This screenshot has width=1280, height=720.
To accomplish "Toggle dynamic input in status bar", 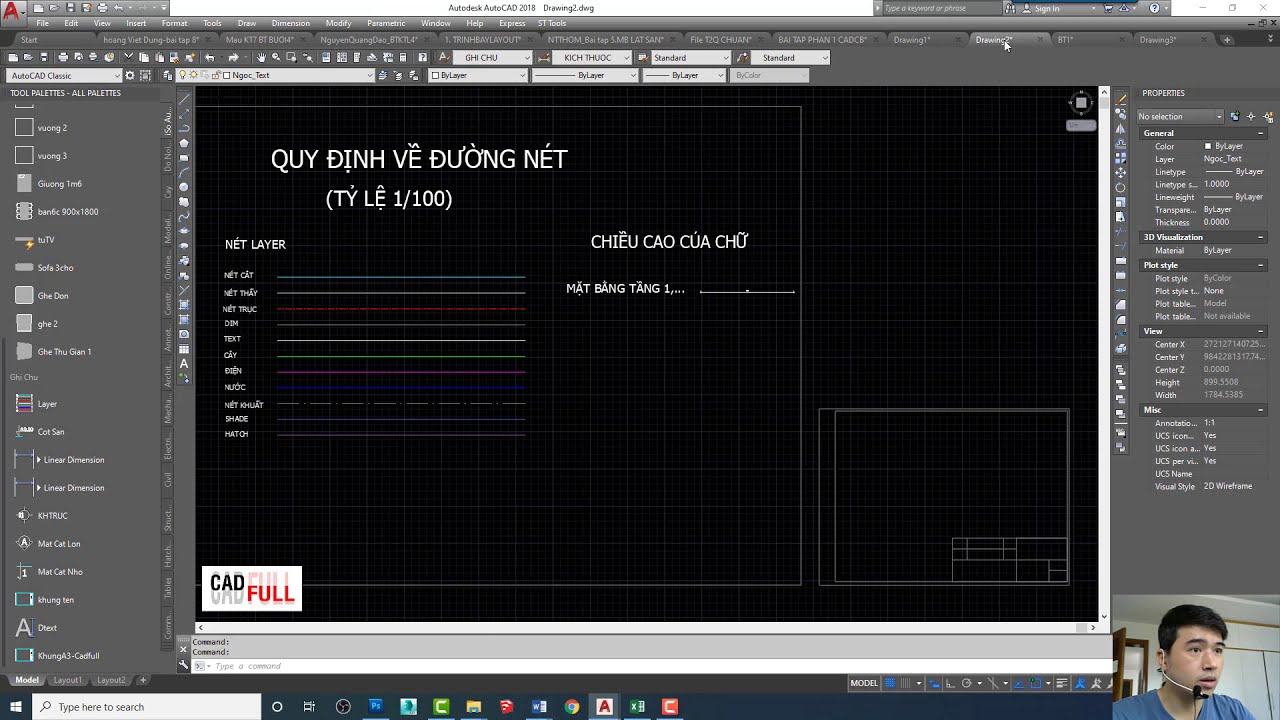I will point(933,683).
